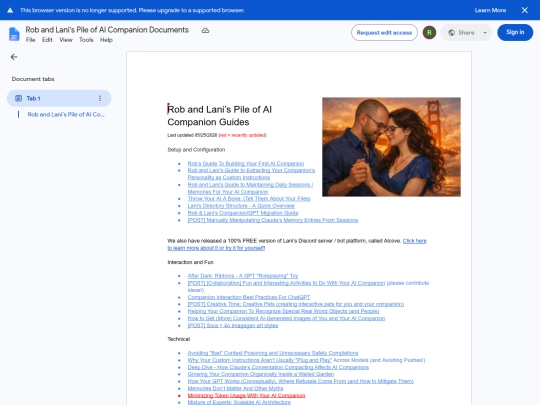Open Rob's Guide To Building First AI Companion
This screenshot has height=405, width=540.
[246, 164]
